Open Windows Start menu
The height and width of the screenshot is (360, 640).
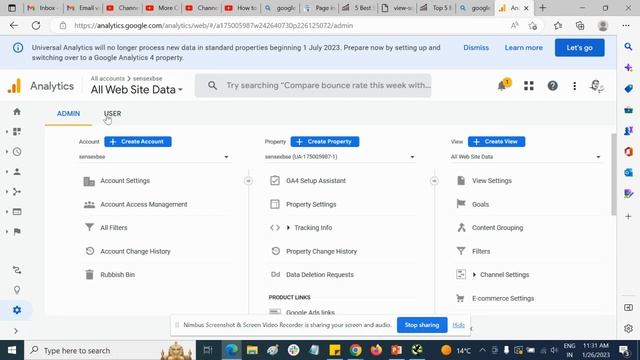point(12,350)
